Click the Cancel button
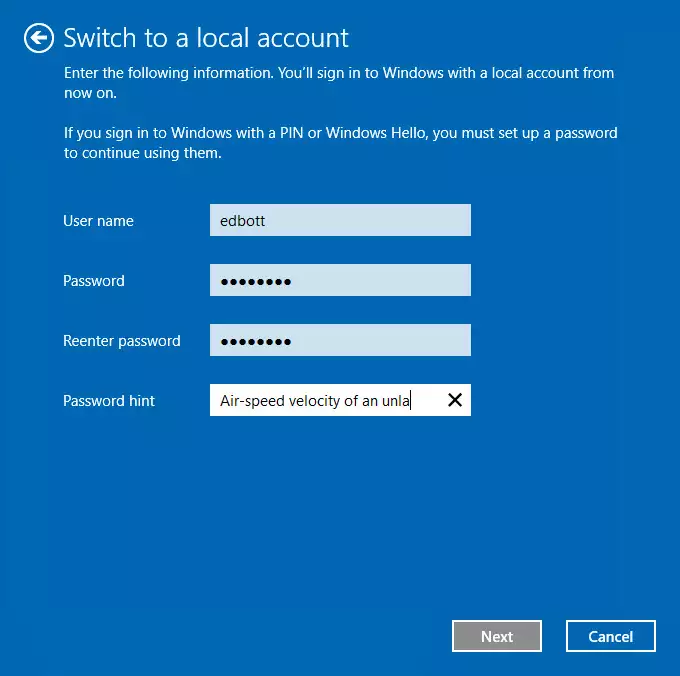 tap(610, 636)
